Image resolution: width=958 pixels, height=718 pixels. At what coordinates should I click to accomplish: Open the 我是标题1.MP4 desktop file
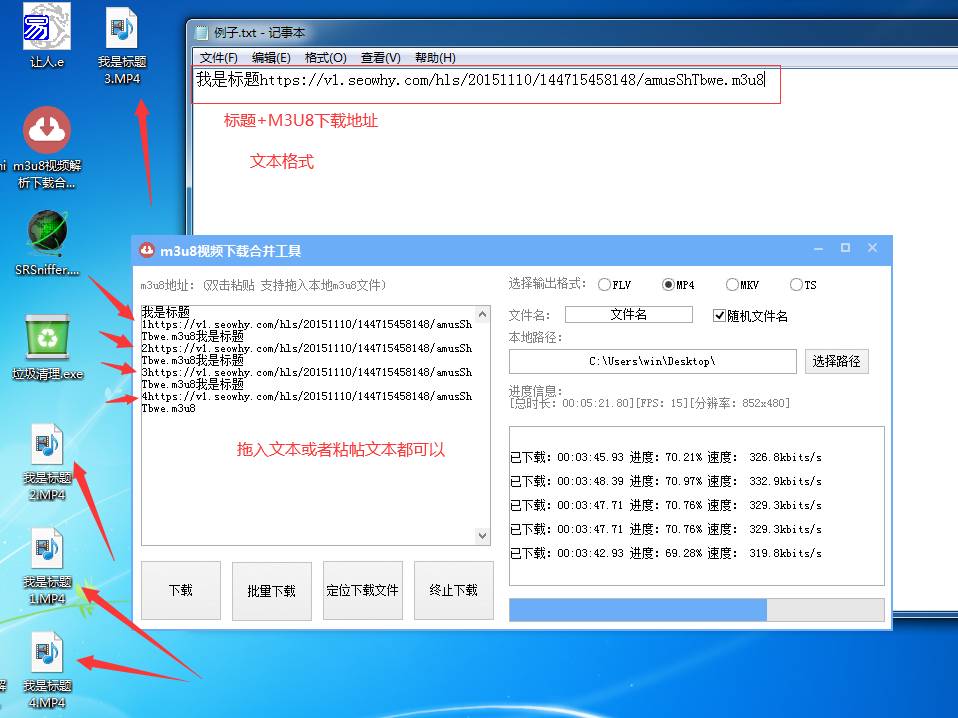tap(47, 552)
